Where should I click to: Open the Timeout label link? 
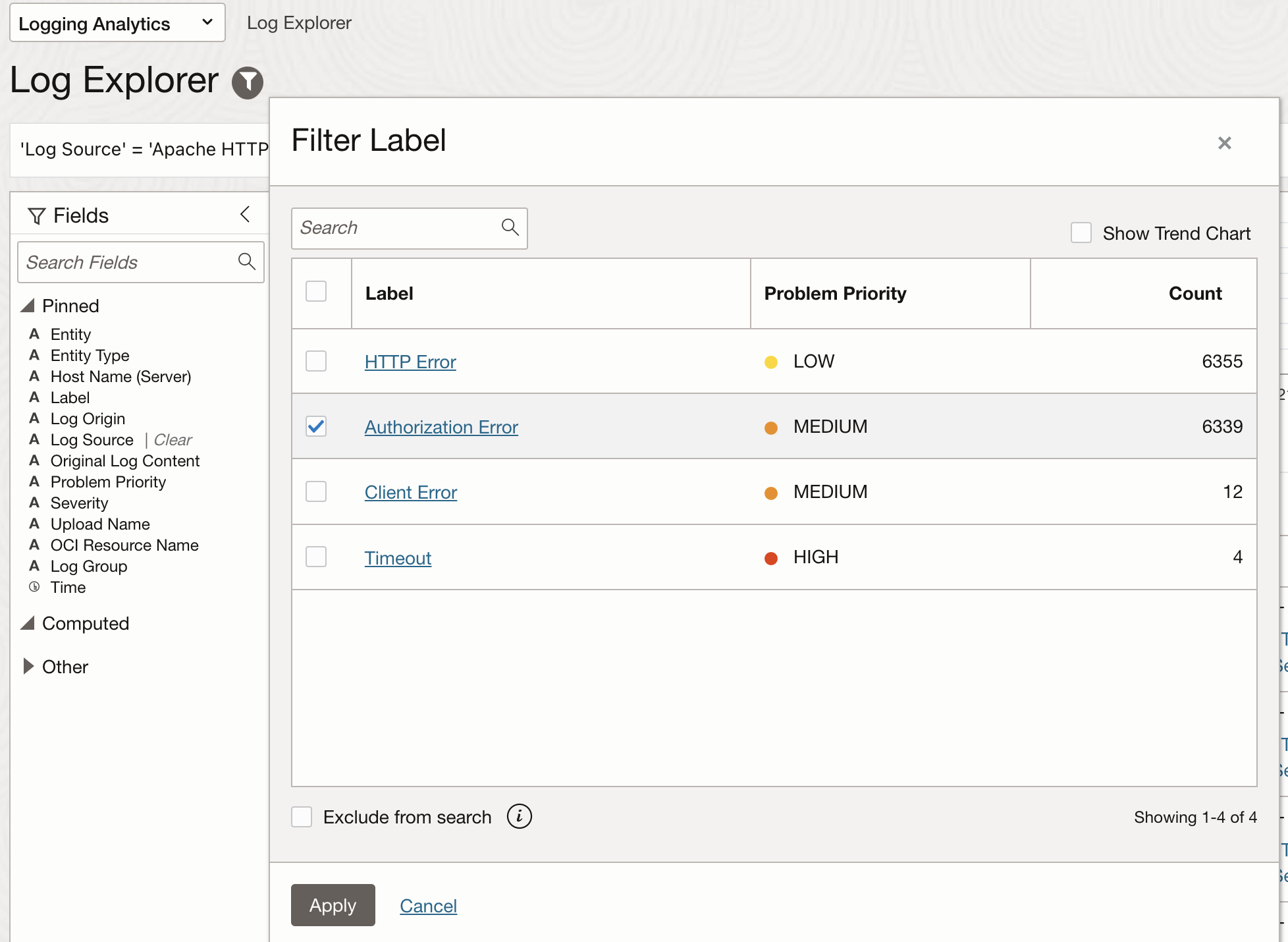click(x=398, y=558)
